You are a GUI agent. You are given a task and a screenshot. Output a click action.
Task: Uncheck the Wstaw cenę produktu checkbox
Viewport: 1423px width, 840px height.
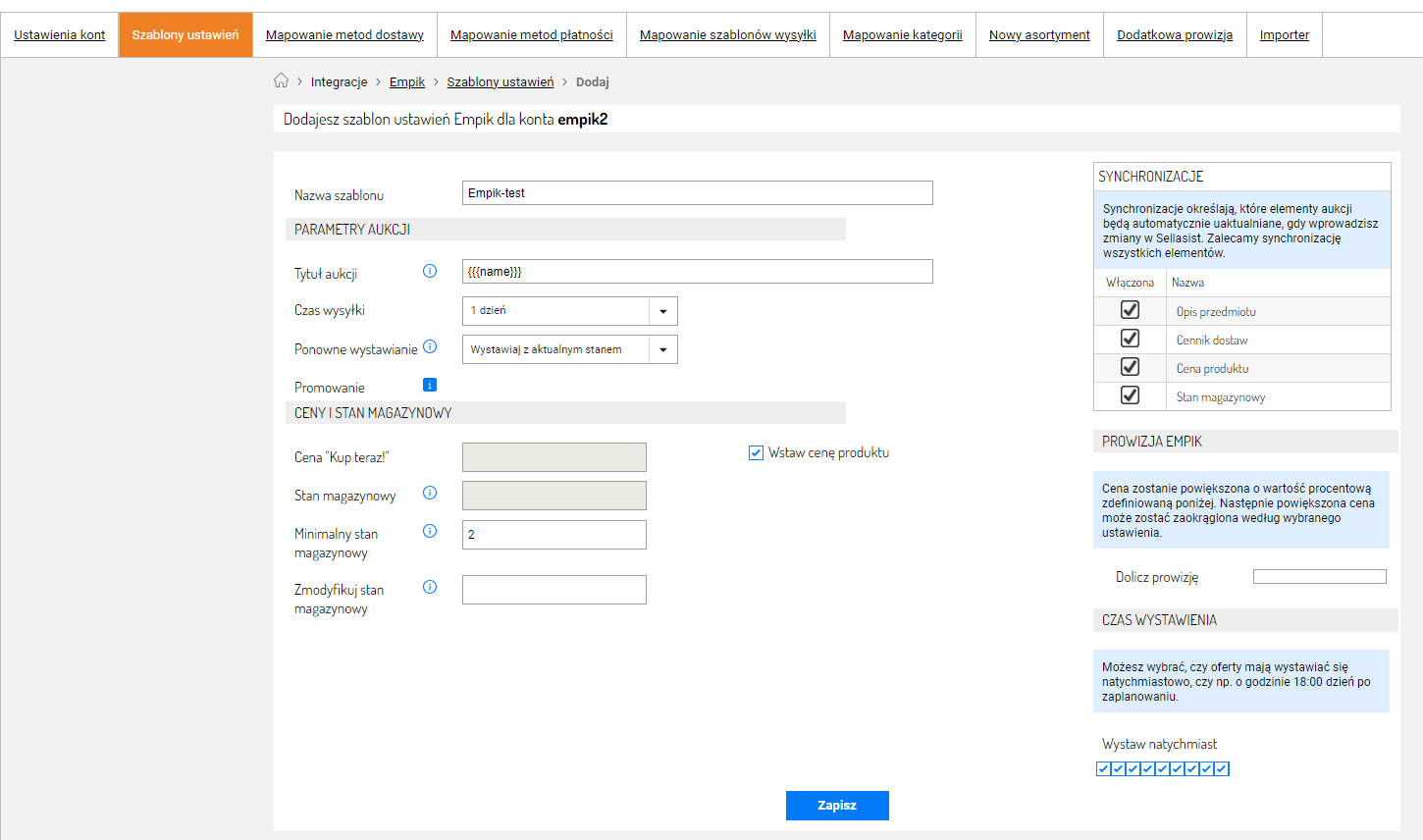coord(756,452)
